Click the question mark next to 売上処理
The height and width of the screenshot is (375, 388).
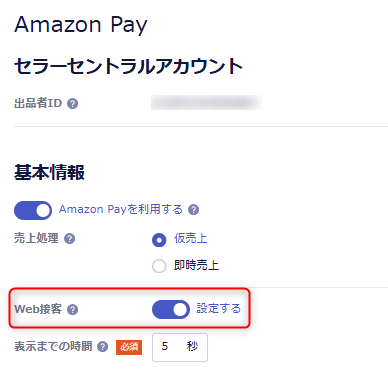pyautogui.click(x=69, y=239)
